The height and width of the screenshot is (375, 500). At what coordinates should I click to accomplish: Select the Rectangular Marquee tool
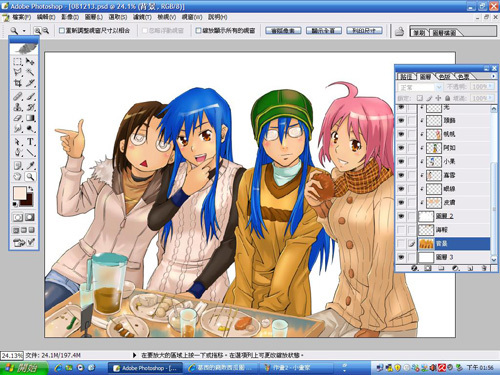[x=18, y=61]
